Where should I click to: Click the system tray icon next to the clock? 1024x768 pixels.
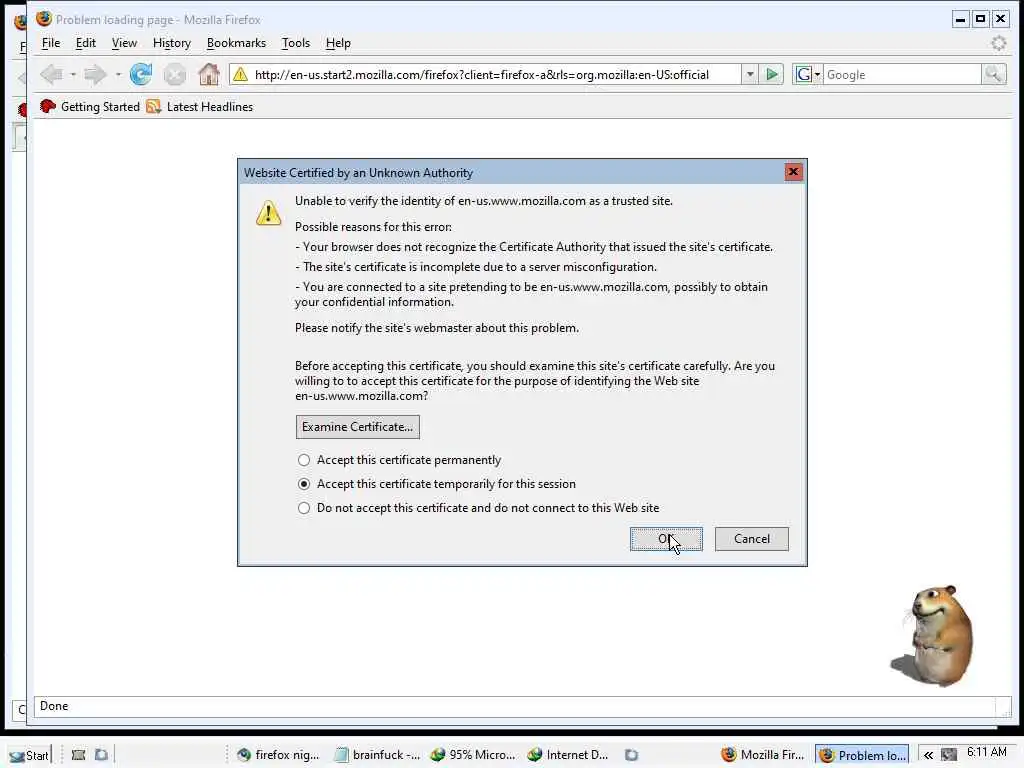[949, 755]
